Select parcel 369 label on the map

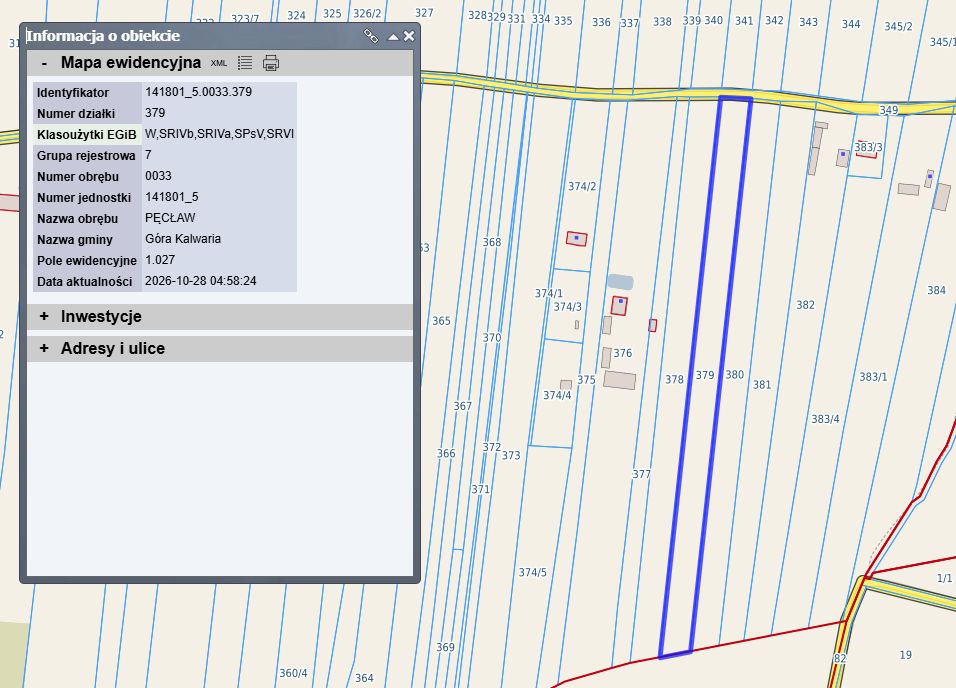[445, 647]
